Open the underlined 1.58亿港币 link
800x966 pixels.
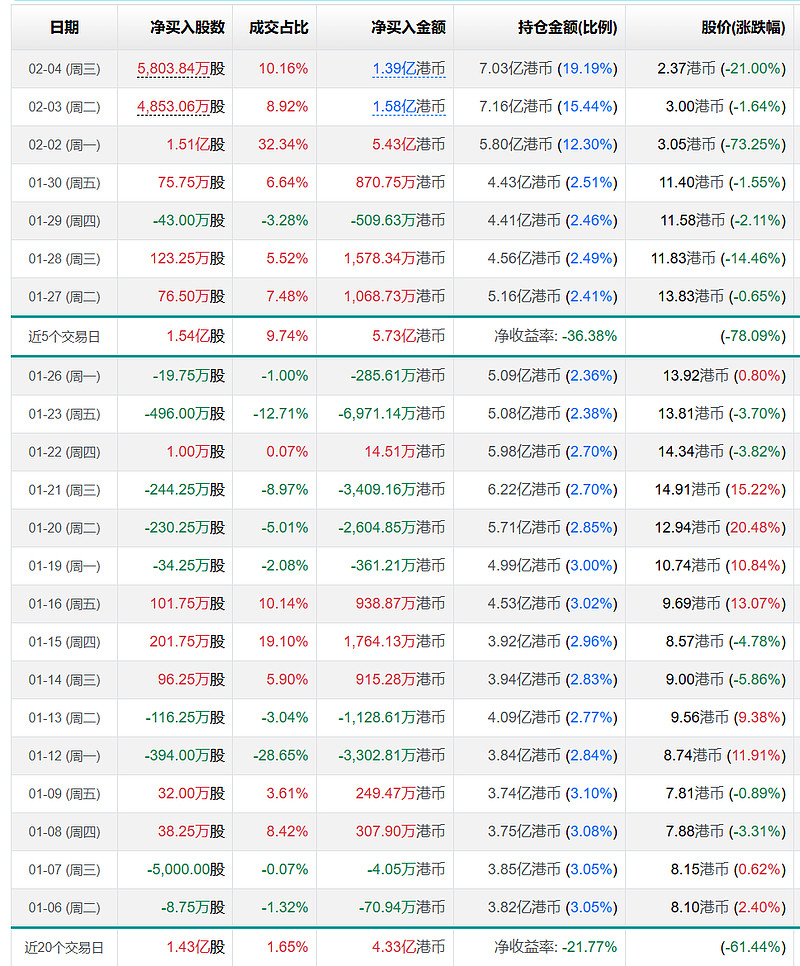[409, 107]
